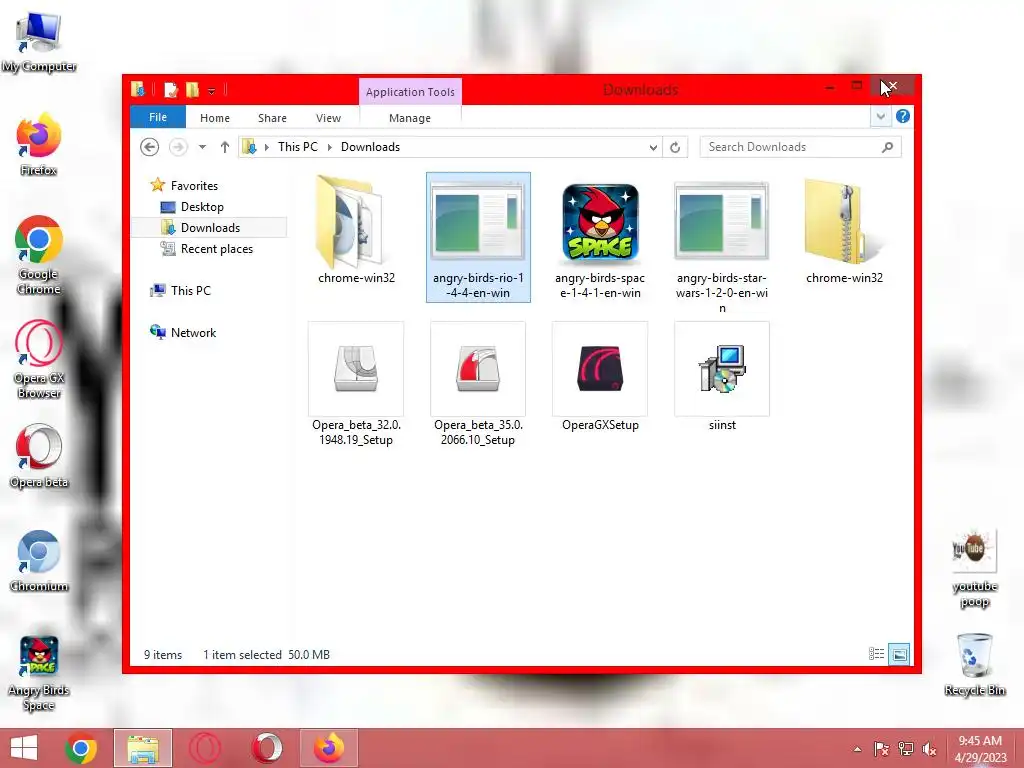Select Opera_beta_32.0.1948.19_Setup installer
Screen dimensions: 1024x768
pos(356,384)
